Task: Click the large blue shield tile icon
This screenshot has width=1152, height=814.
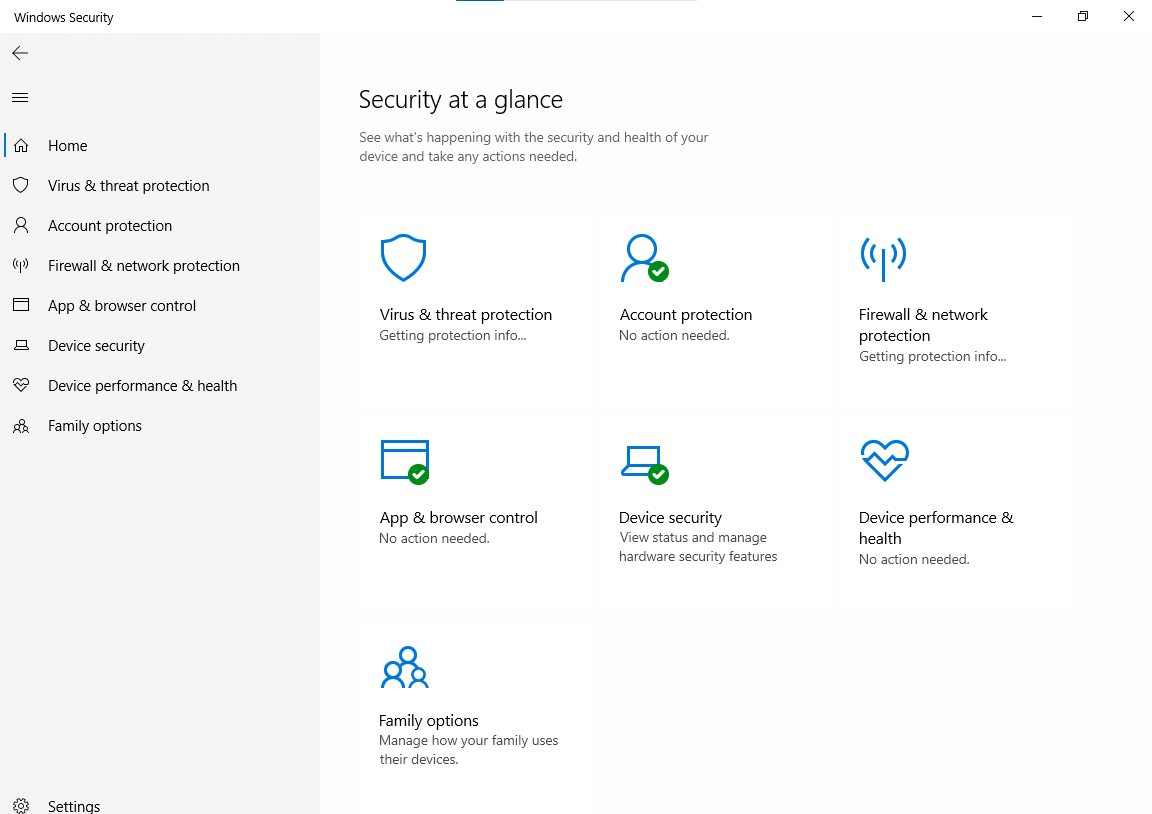Action: (403, 258)
